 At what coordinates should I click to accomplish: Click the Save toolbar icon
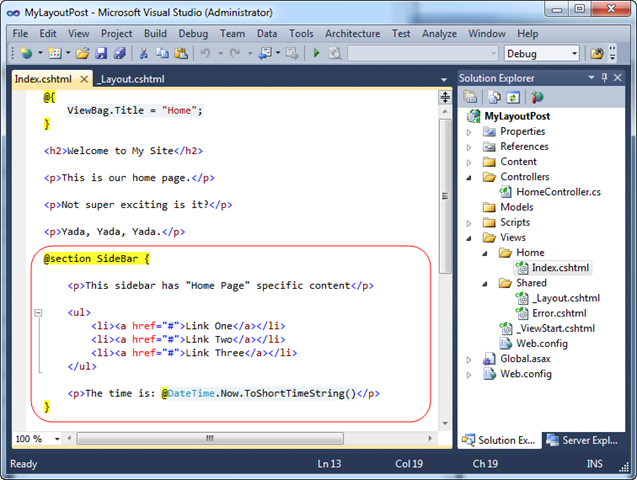(101, 53)
